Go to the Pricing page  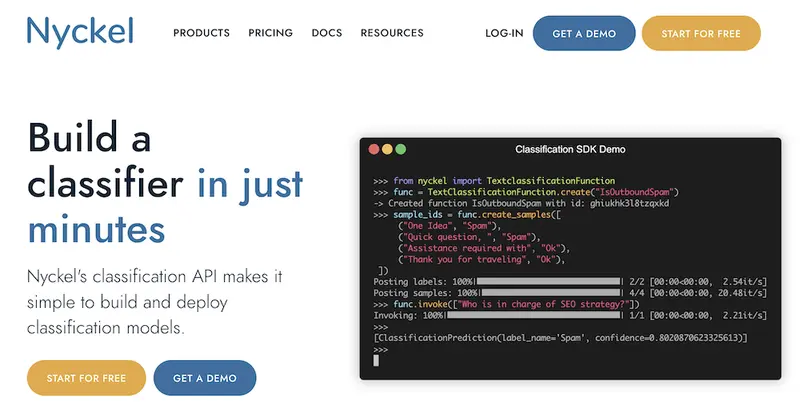[270, 33]
